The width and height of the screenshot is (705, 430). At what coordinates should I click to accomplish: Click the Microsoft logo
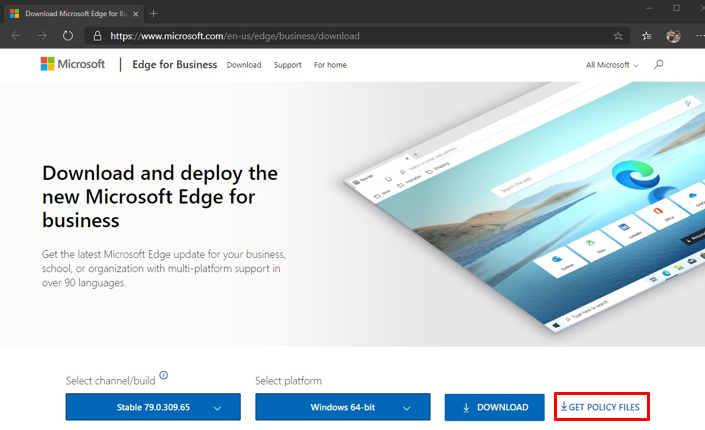pos(72,64)
